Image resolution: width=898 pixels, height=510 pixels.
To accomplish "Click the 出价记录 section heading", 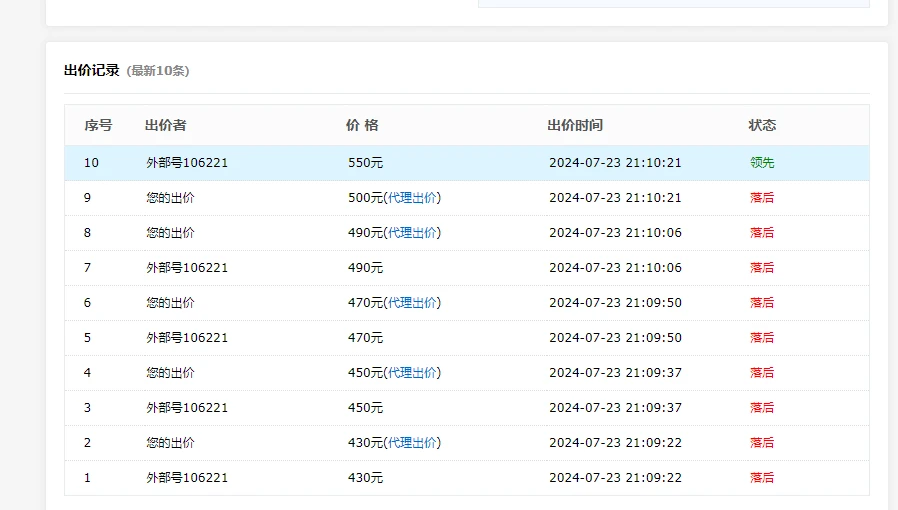I will pyautogui.click(x=91, y=71).
